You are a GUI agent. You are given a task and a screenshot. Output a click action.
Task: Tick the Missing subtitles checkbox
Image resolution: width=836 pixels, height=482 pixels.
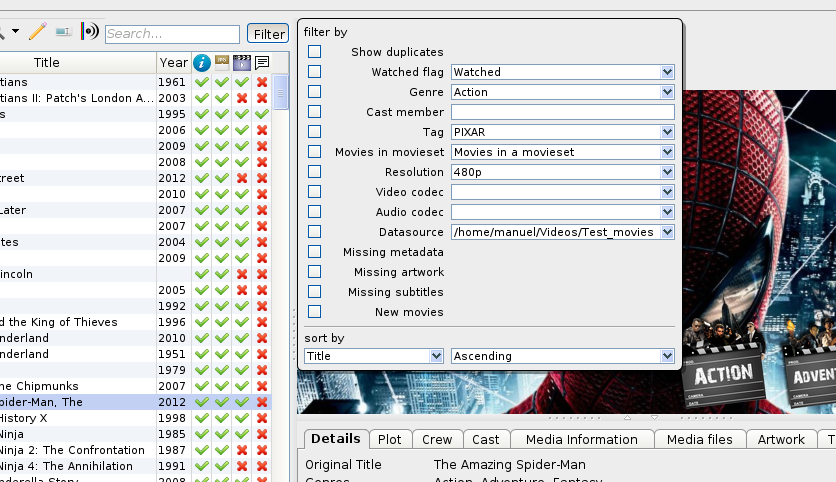pos(315,291)
